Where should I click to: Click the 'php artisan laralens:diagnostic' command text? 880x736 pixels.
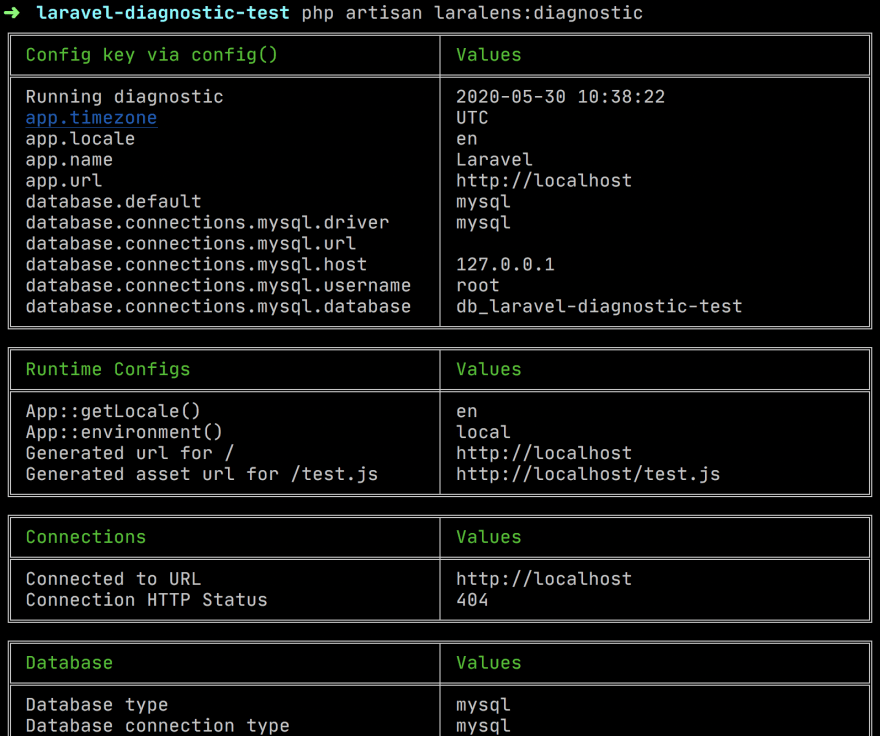click(472, 12)
